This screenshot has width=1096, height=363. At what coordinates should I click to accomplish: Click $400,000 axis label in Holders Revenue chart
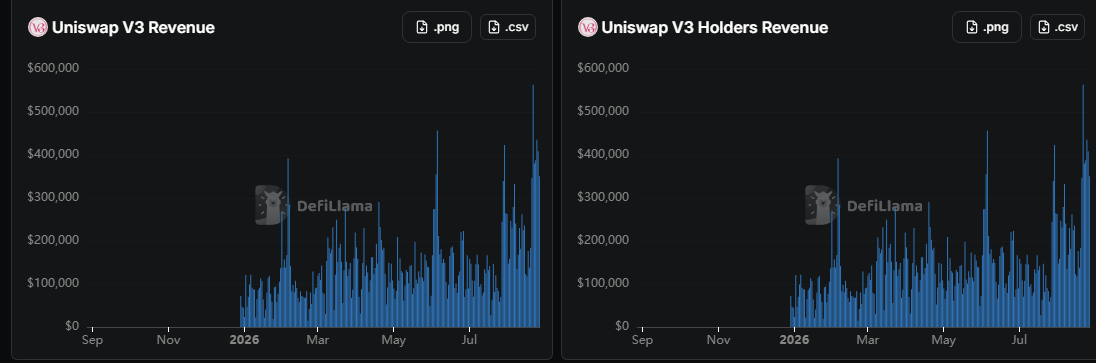click(x=603, y=155)
